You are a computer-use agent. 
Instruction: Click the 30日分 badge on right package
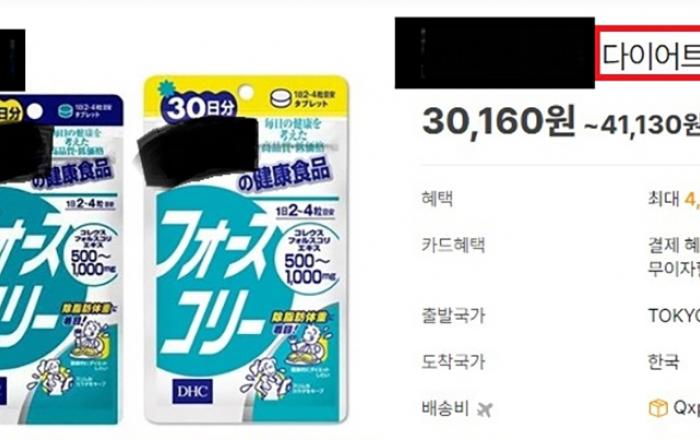pyautogui.click(x=200, y=108)
